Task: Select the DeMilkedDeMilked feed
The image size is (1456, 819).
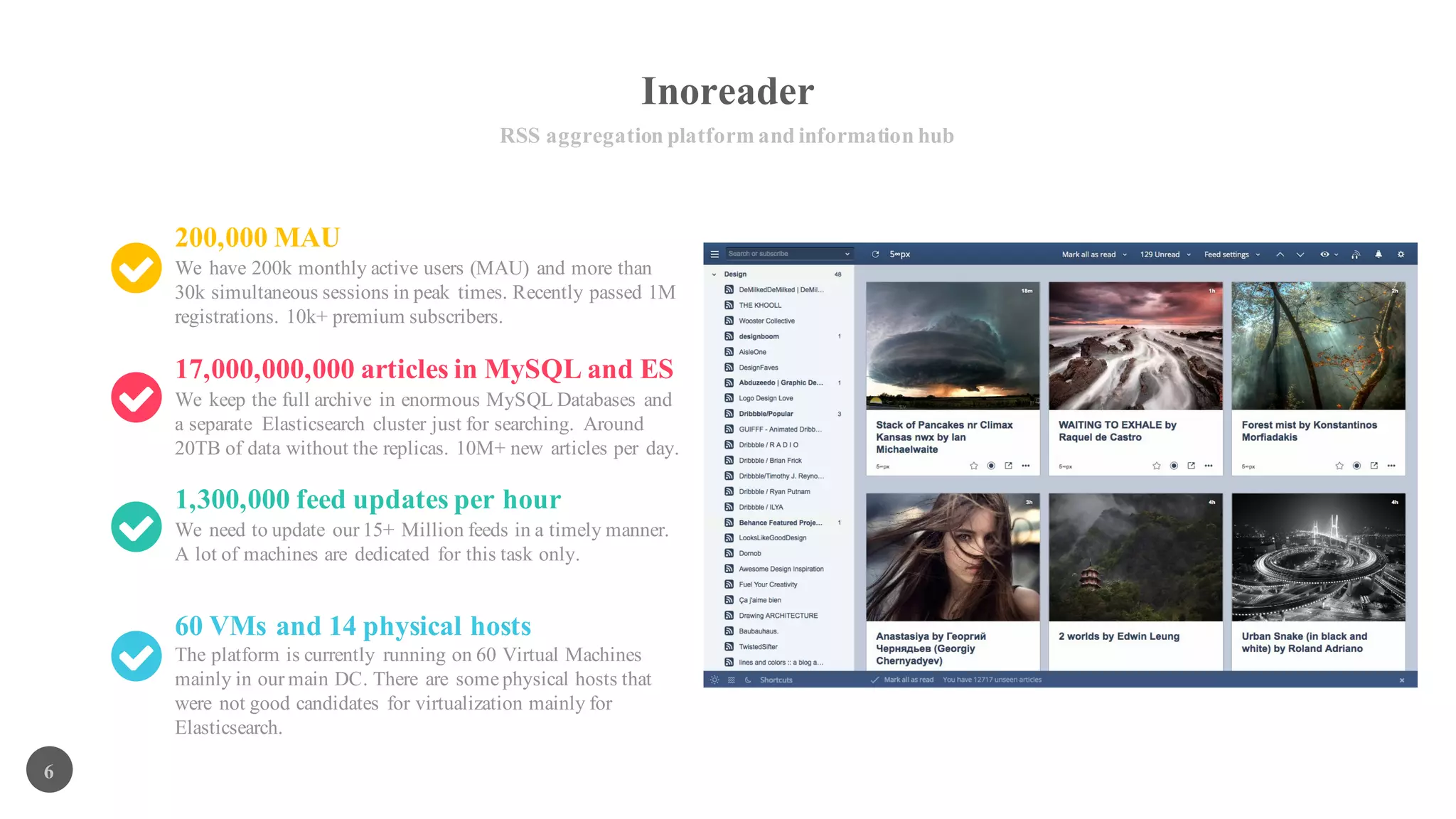Action: pos(781,289)
